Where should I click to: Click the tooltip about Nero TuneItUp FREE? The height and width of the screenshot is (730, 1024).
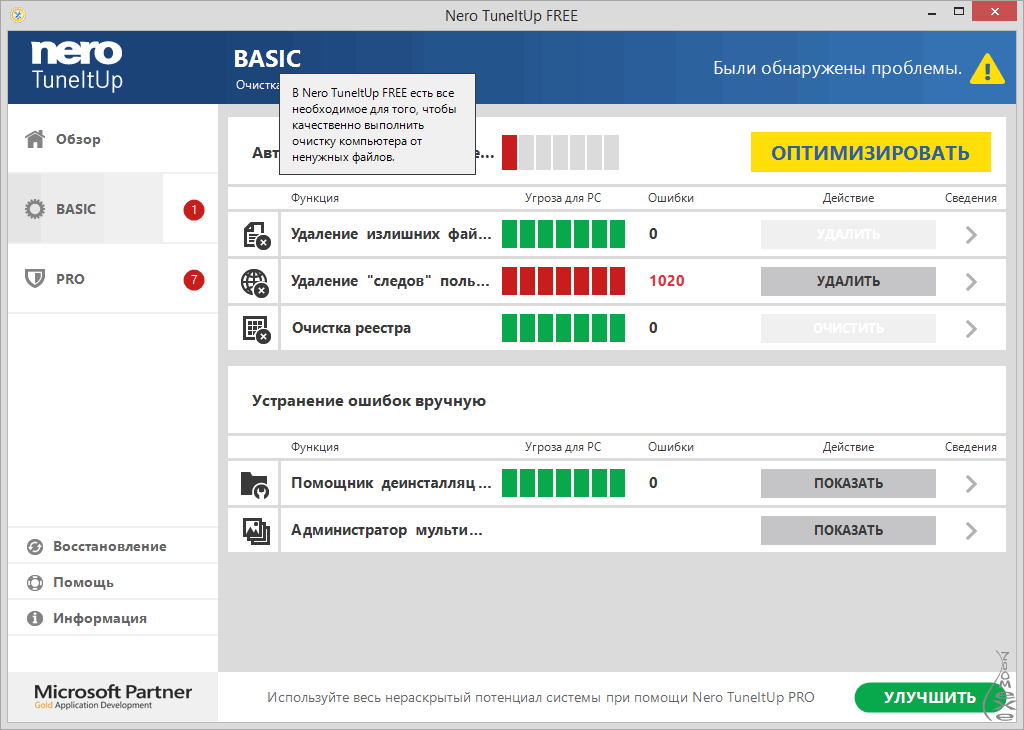point(377,125)
